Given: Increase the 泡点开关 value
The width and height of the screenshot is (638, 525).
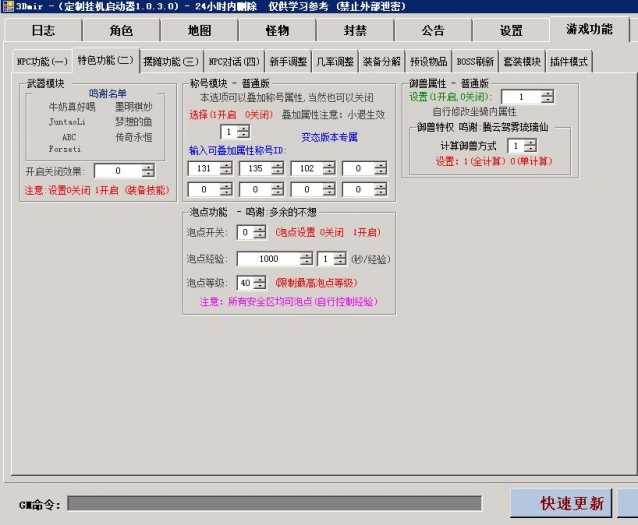Looking at the screenshot, I should (x=260, y=228).
